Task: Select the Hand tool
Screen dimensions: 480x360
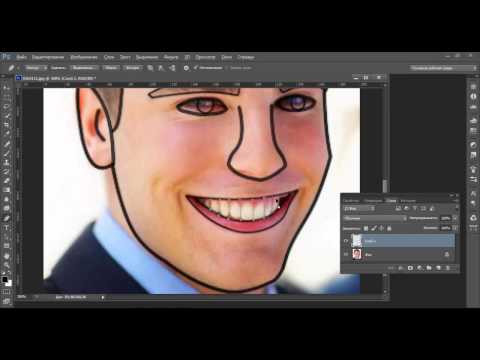Action: pyautogui.click(x=6, y=256)
